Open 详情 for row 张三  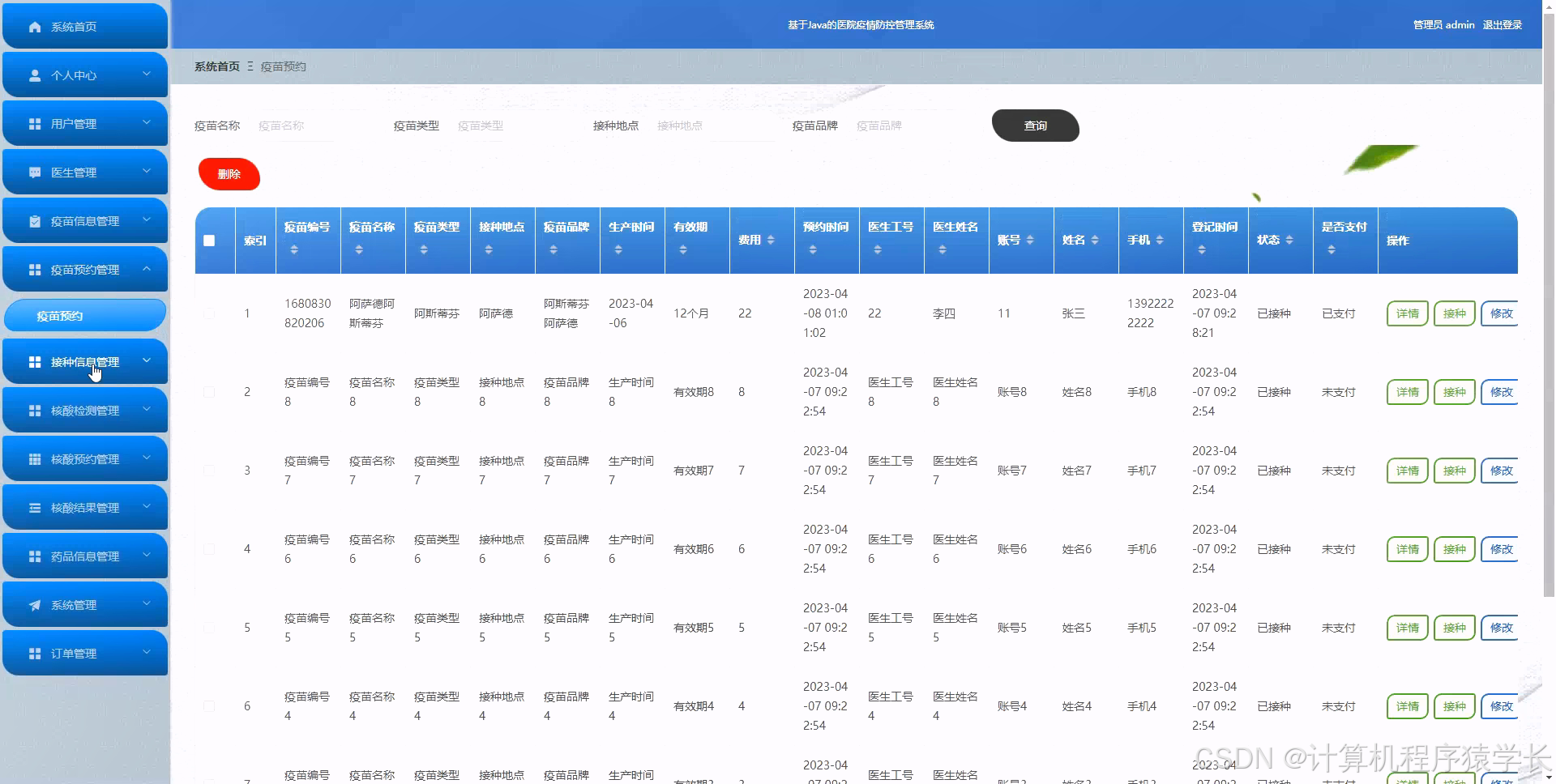(1407, 313)
